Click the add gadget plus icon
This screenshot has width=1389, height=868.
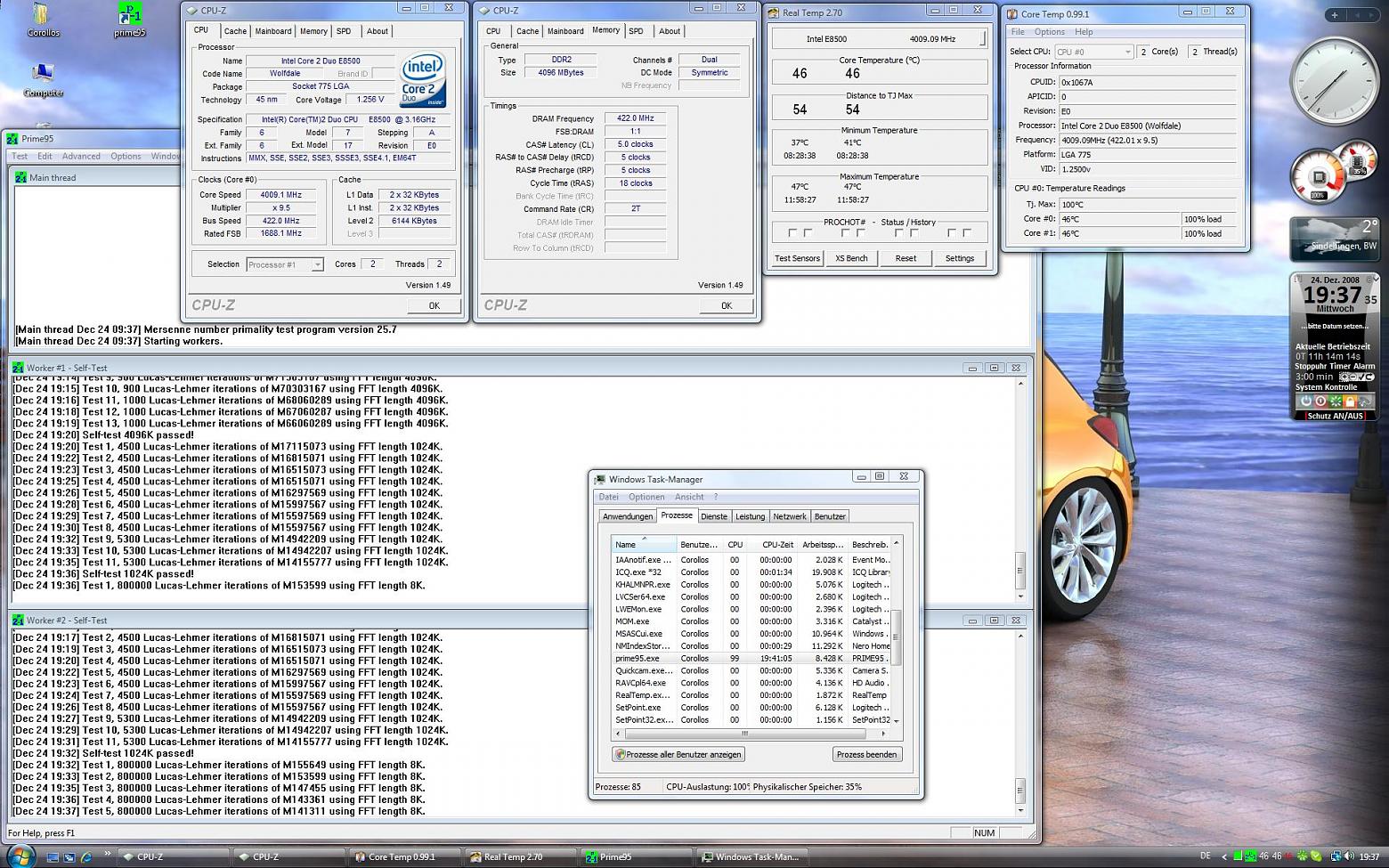pyautogui.click(x=1334, y=14)
